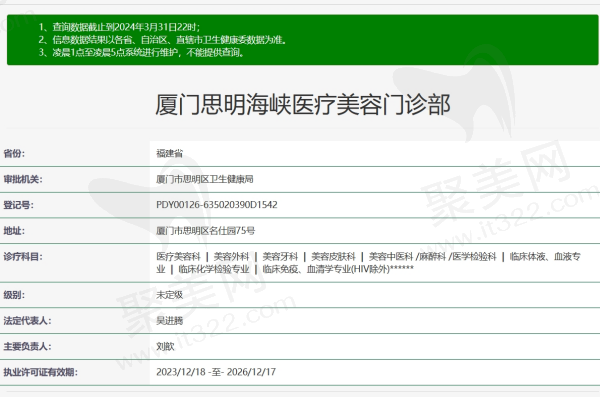Click the 美容牙科 department entry
600x397 pixels.
[x=280, y=256]
